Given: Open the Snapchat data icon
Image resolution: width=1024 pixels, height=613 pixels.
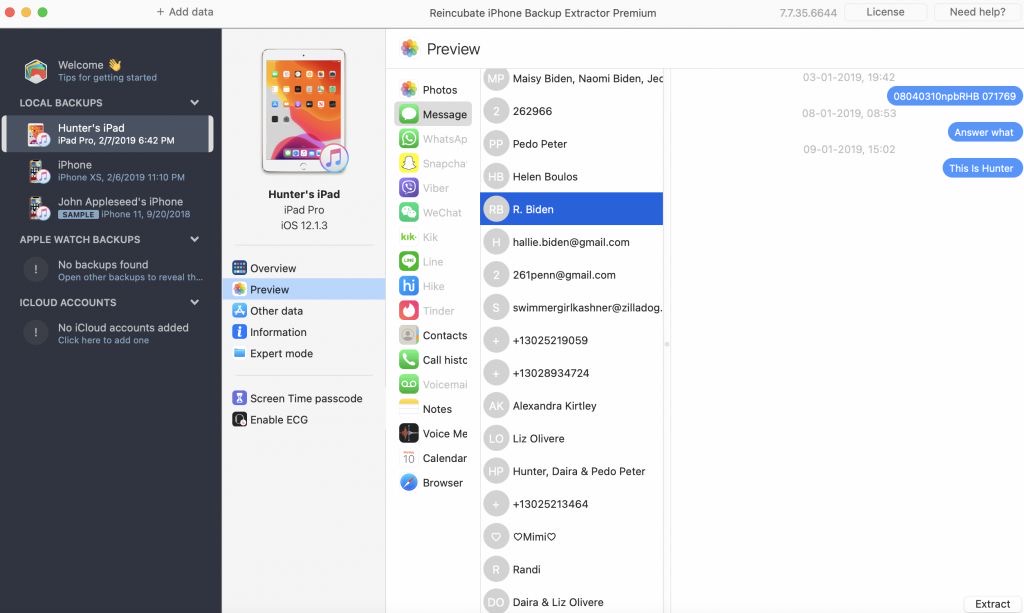Looking at the screenshot, I should (x=409, y=163).
